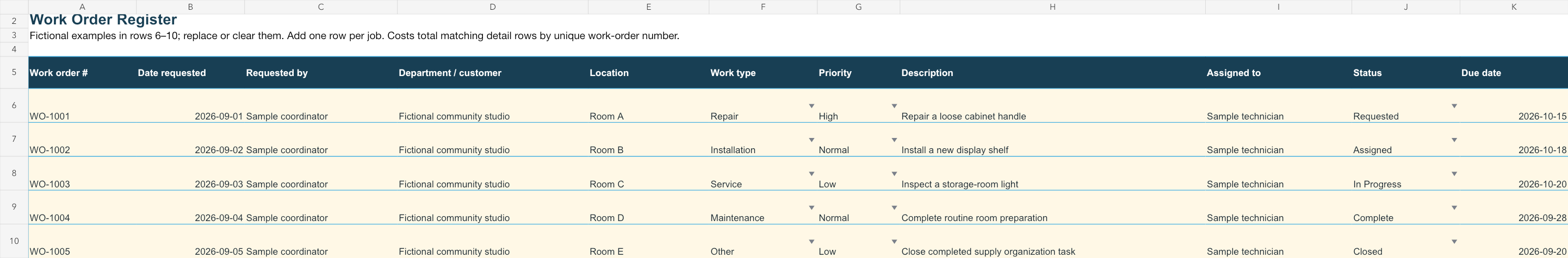Click the "Assigned to" header cell
This screenshot has width=1568, height=258.
[x=1278, y=73]
